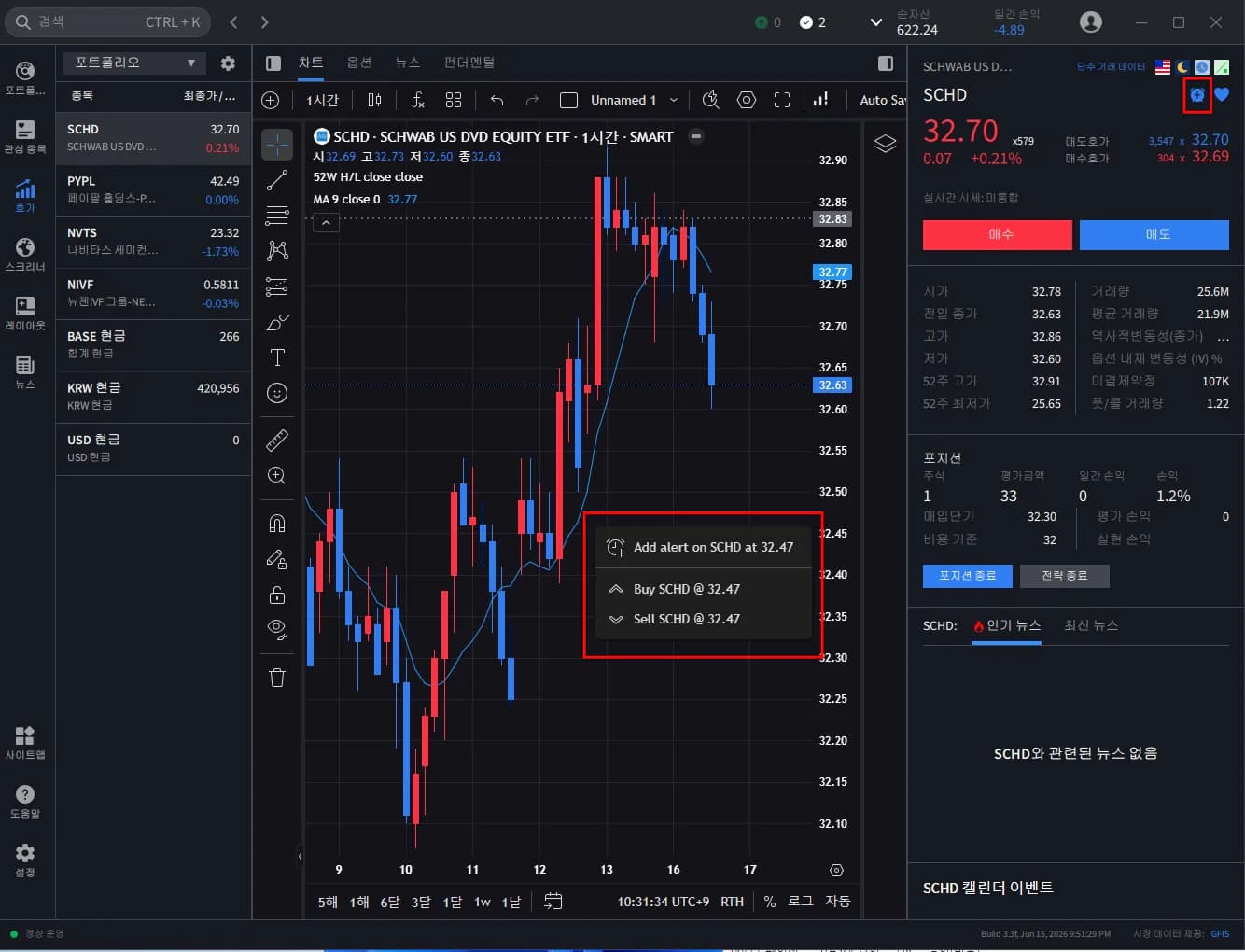The height and width of the screenshot is (952, 1245).
Task: Add a symbol with the plus-circle chart icon
Action: pyautogui.click(x=271, y=100)
